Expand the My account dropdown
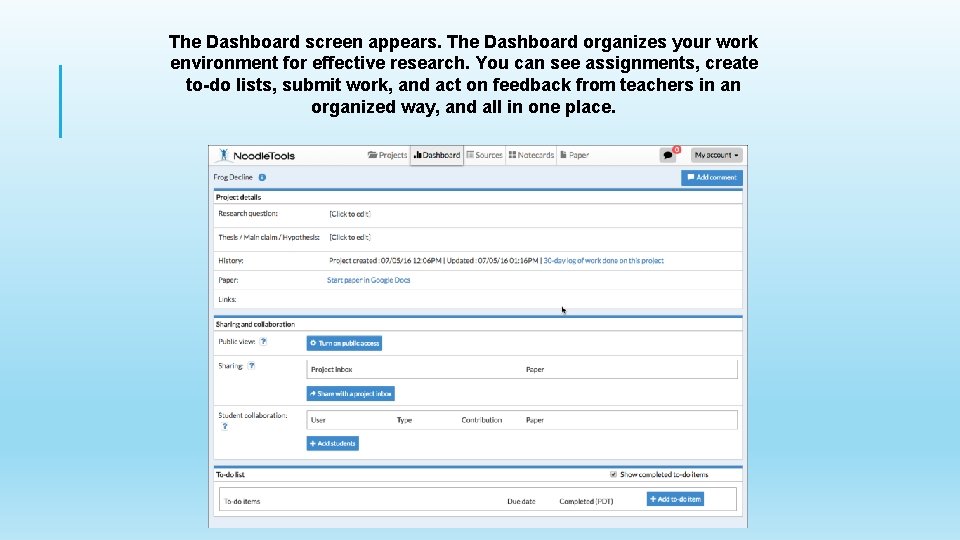 point(716,156)
